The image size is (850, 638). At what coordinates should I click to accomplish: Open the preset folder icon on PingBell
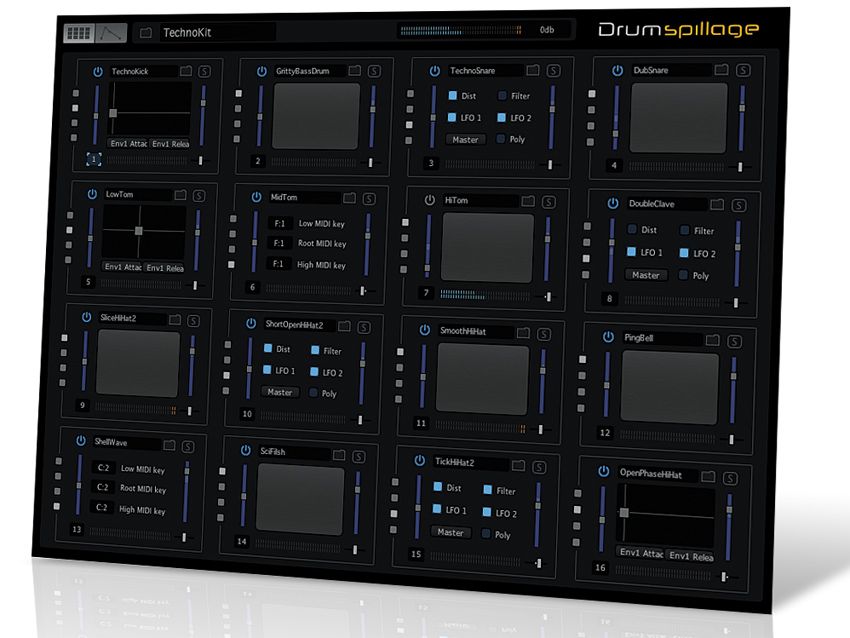(x=712, y=339)
